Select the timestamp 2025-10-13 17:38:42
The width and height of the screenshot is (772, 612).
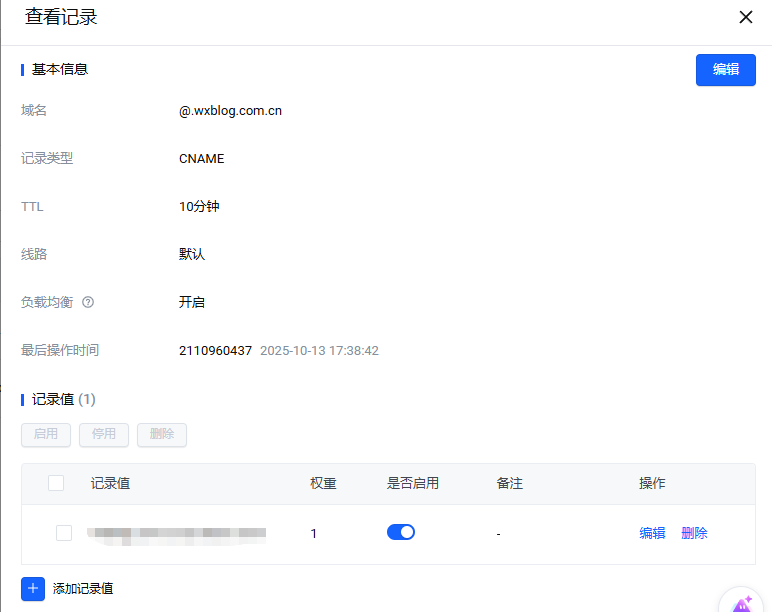click(319, 351)
